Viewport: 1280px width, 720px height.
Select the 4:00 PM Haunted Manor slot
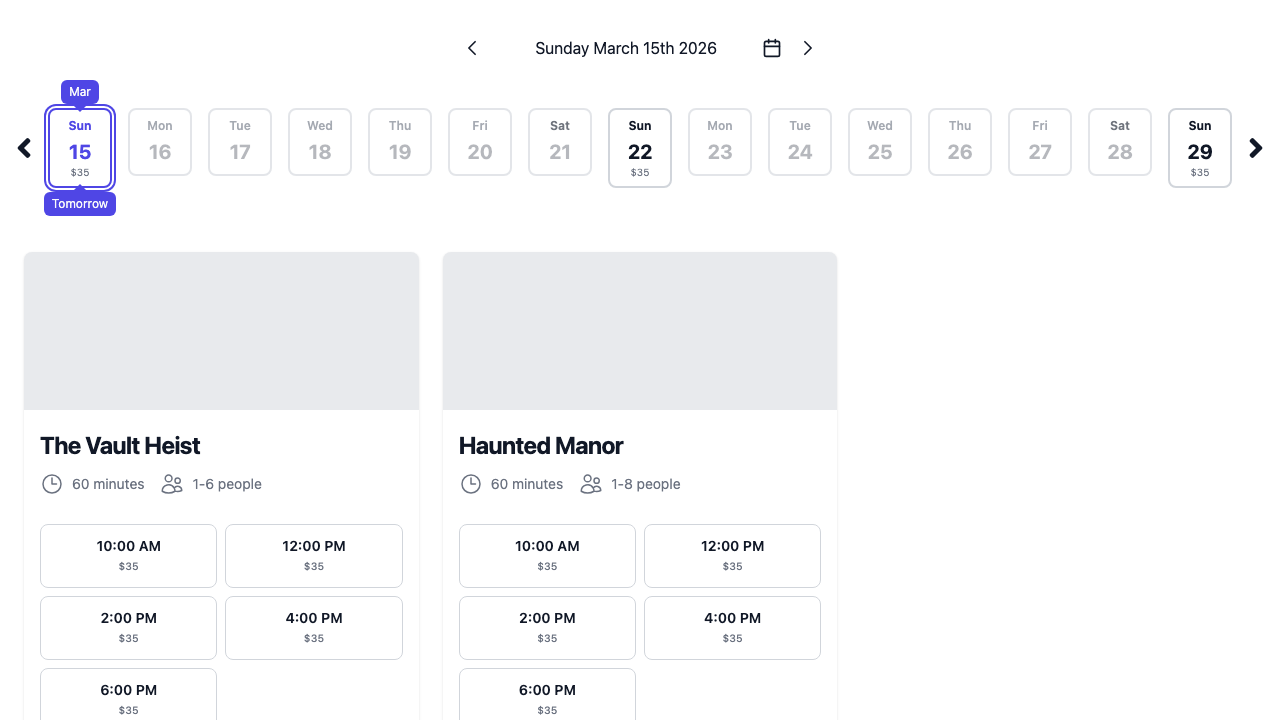(732, 627)
